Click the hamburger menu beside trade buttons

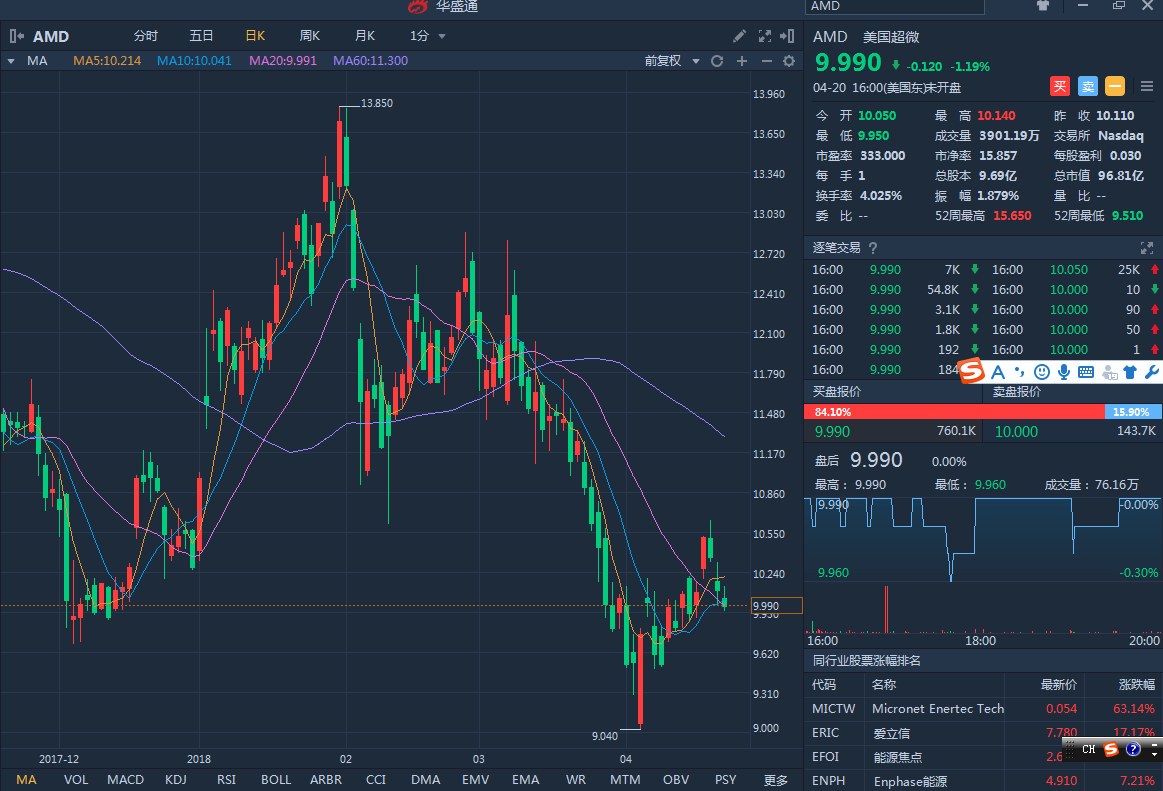(1145, 87)
